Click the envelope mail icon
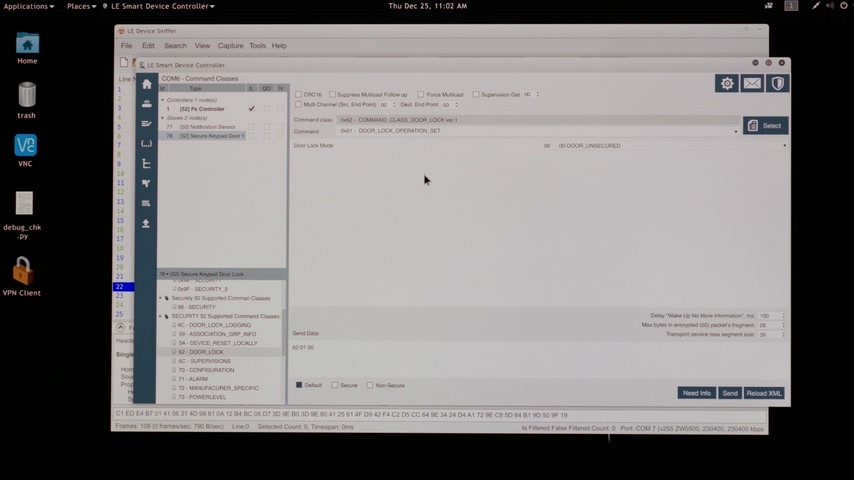The image size is (854, 480). pos(752,84)
